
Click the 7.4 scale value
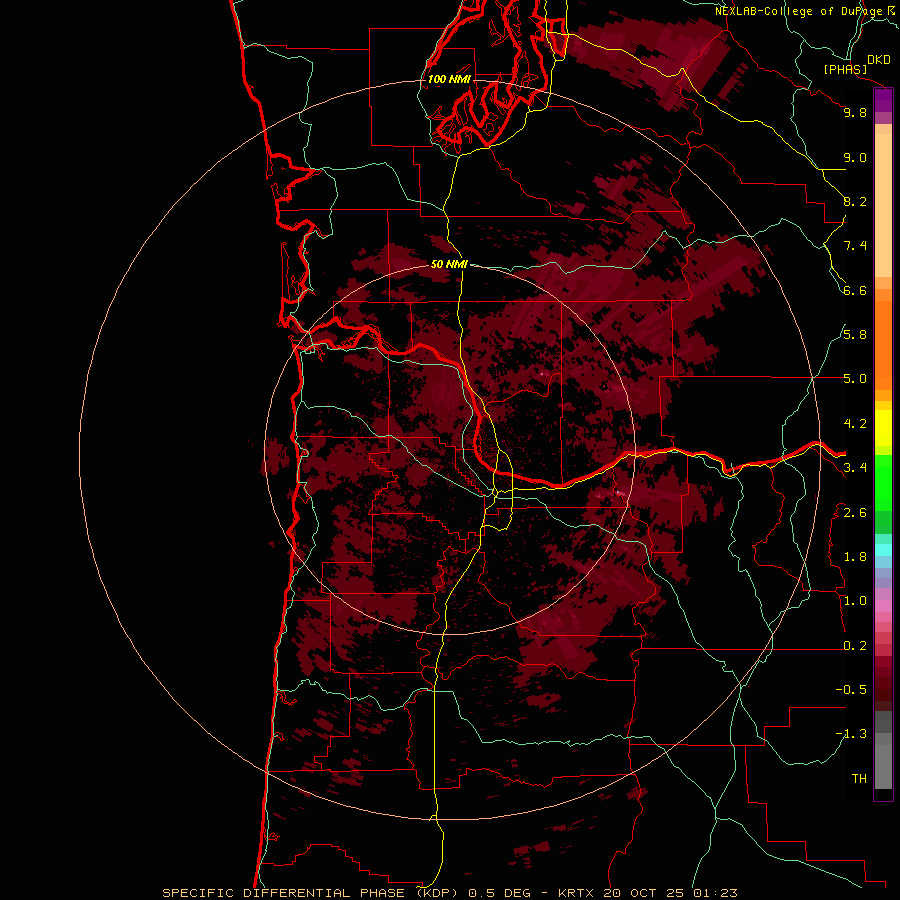coord(855,246)
